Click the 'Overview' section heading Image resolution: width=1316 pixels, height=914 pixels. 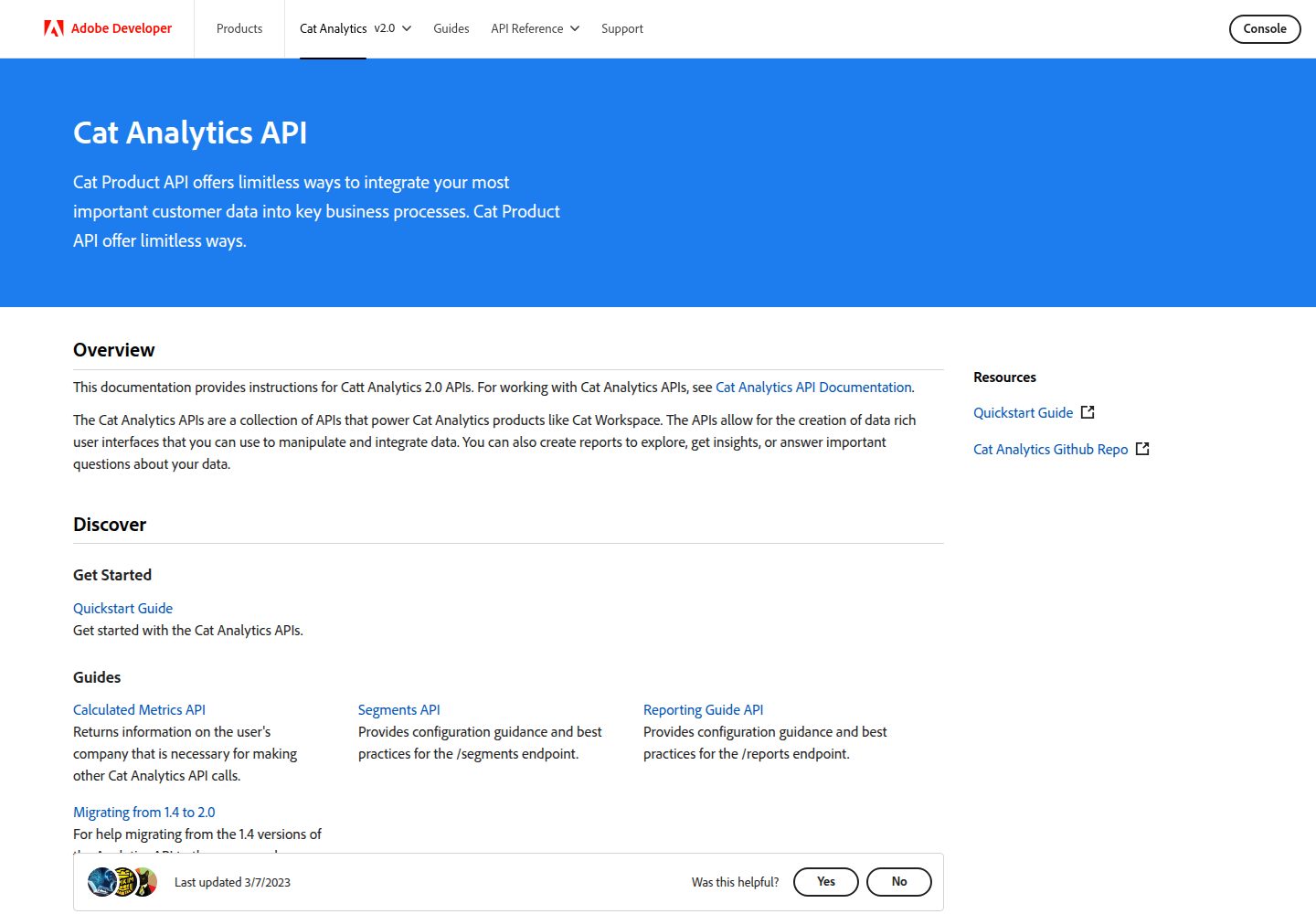pos(114,350)
